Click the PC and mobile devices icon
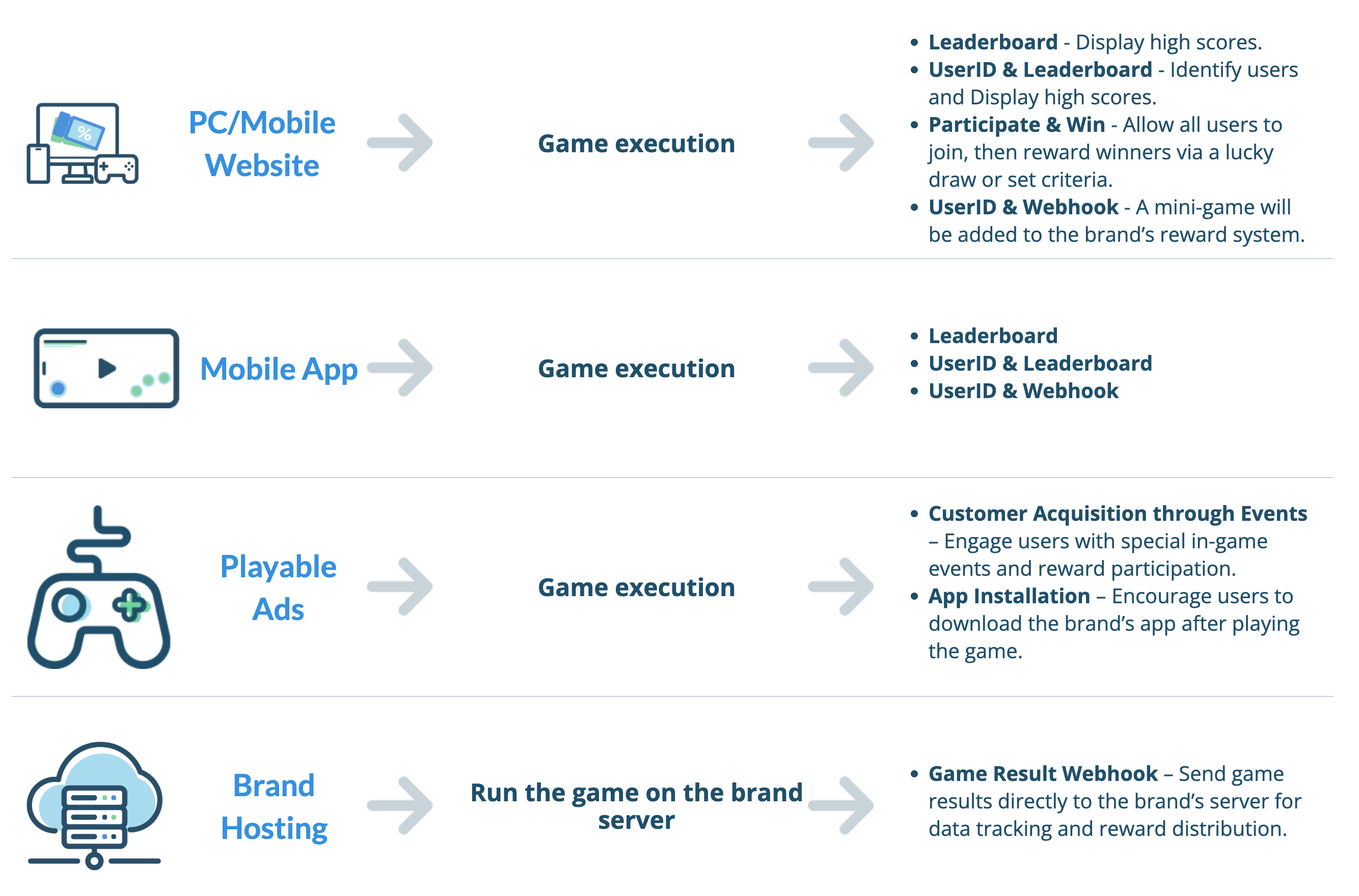The width and height of the screenshot is (1359, 896). [x=83, y=144]
